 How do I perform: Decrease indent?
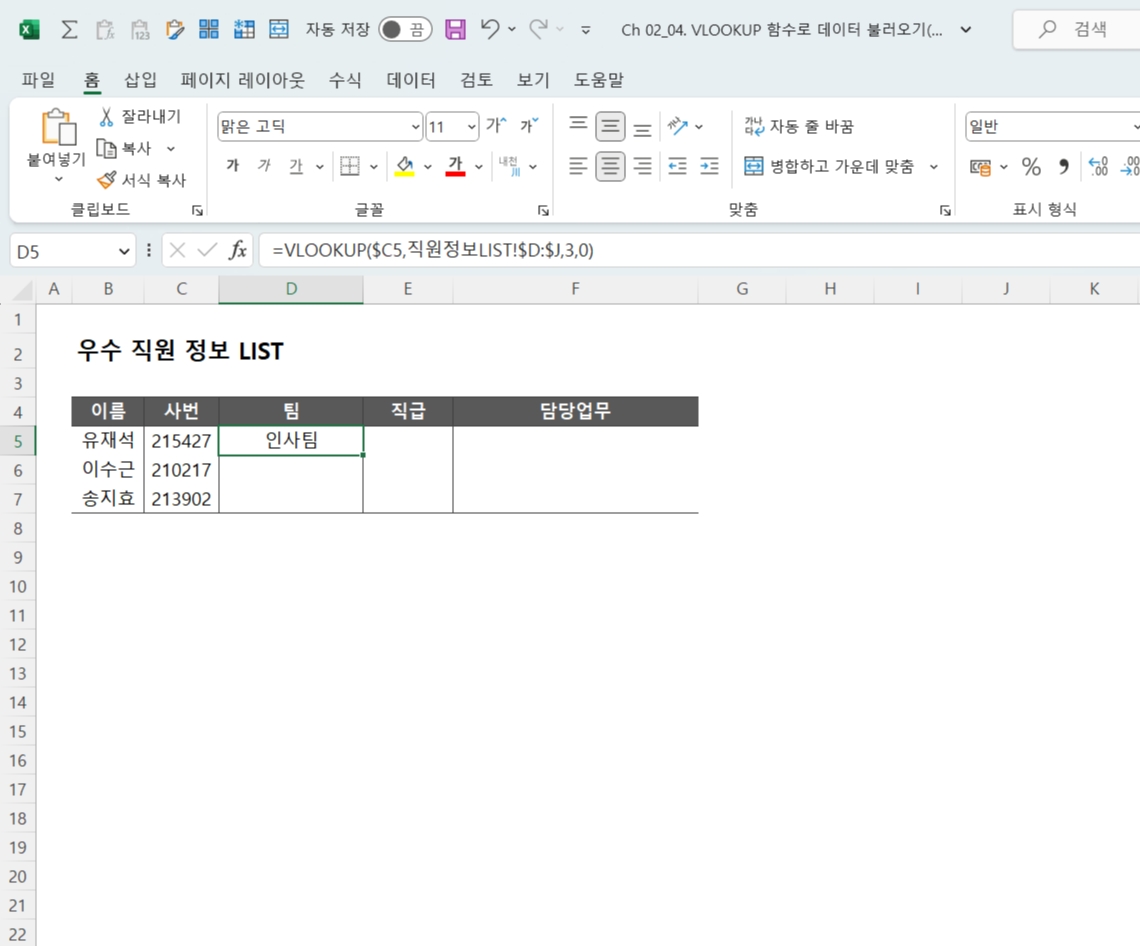[678, 167]
